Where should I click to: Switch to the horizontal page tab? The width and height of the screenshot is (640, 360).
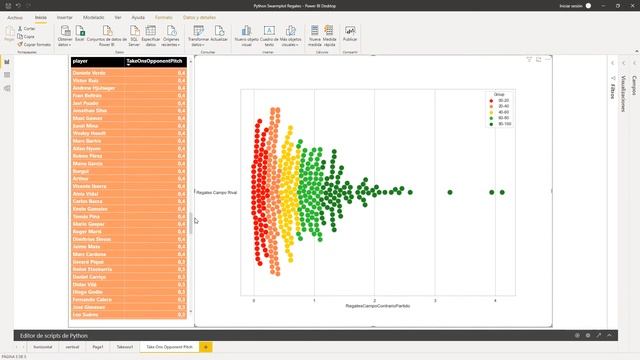click(x=43, y=347)
